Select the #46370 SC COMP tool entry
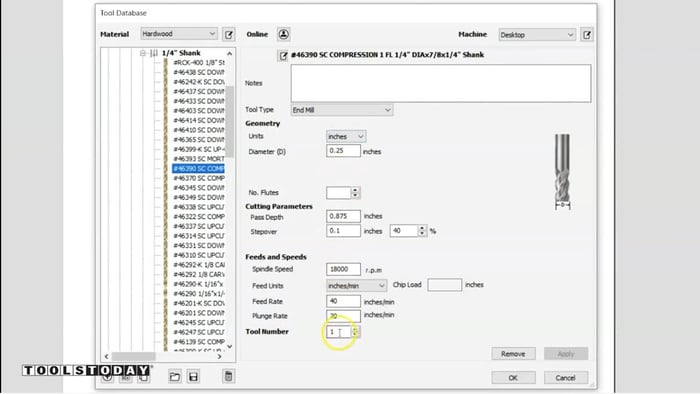Image resolution: width=700 pixels, height=394 pixels. pos(199,178)
